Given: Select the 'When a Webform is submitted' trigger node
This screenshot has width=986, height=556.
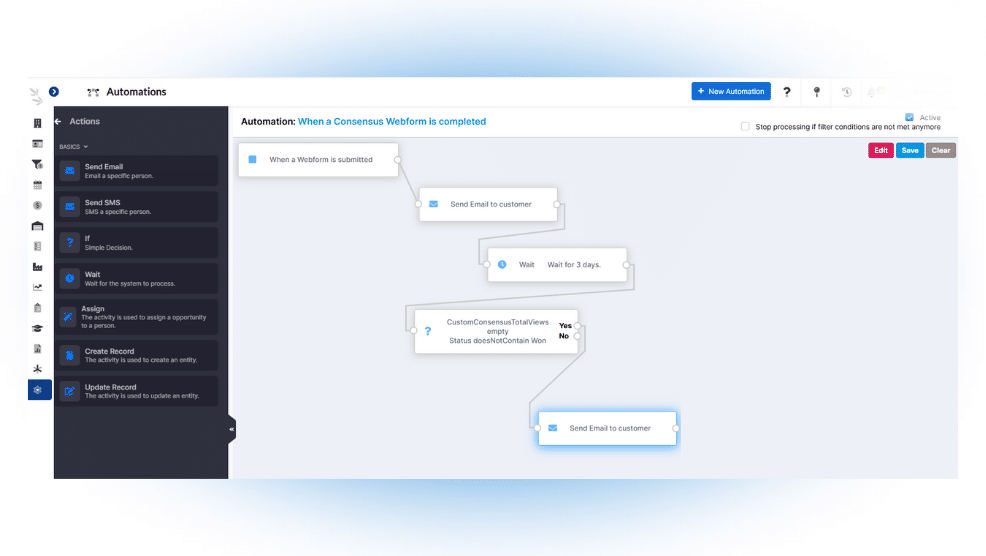Looking at the screenshot, I should pos(318,160).
